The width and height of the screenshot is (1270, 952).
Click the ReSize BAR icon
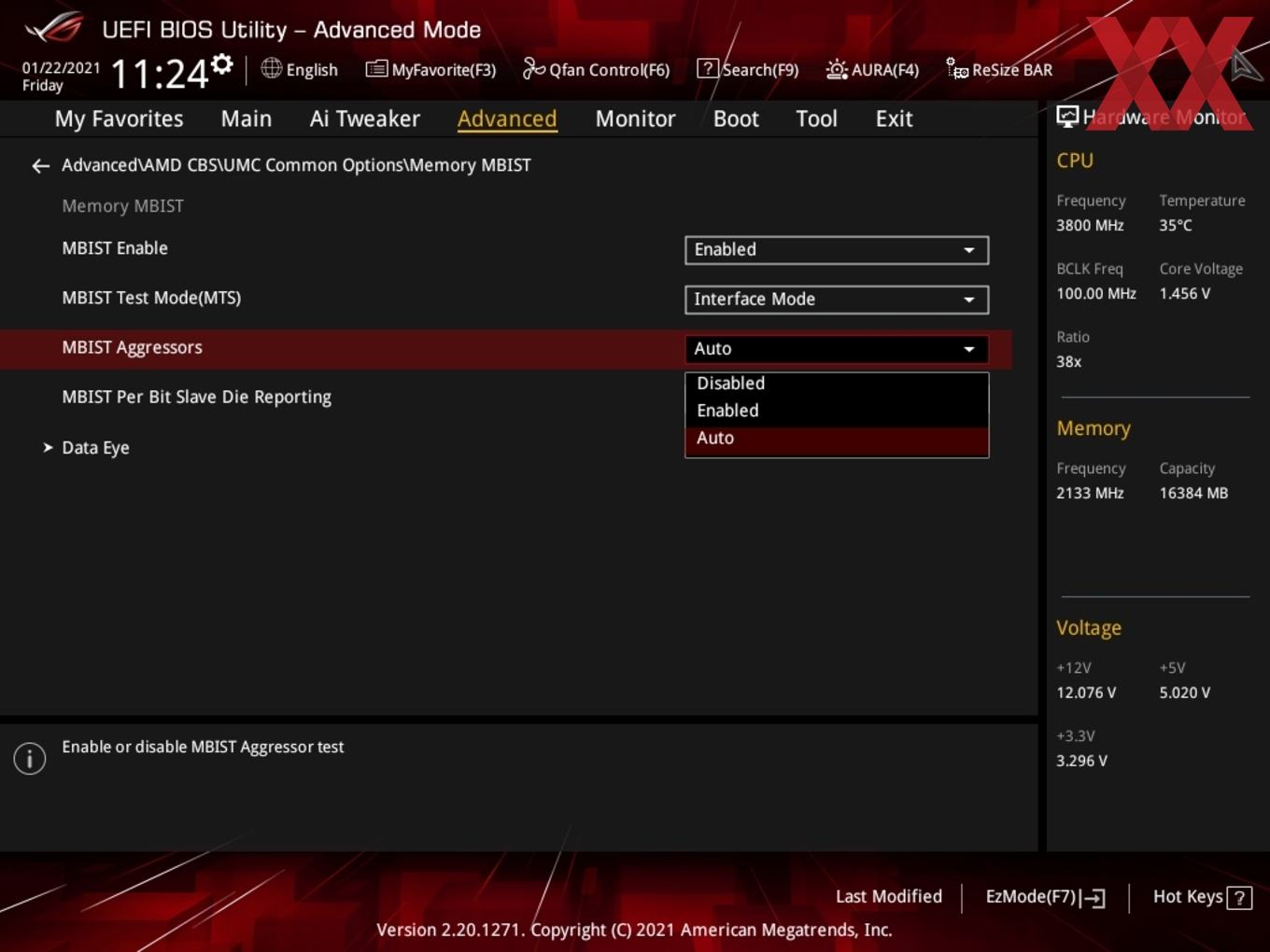[957, 68]
